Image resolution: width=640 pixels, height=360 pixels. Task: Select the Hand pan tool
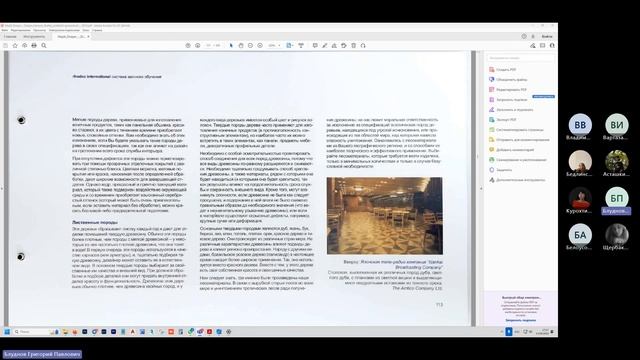click(241, 46)
